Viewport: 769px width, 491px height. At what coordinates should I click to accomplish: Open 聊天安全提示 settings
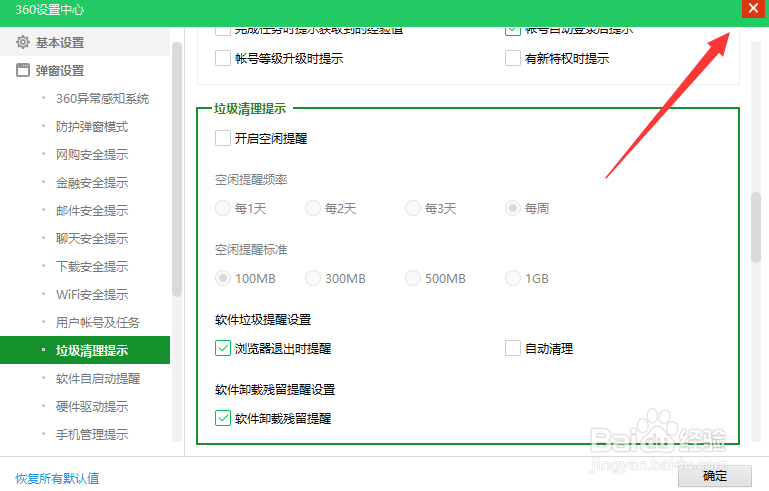tap(92, 238)
